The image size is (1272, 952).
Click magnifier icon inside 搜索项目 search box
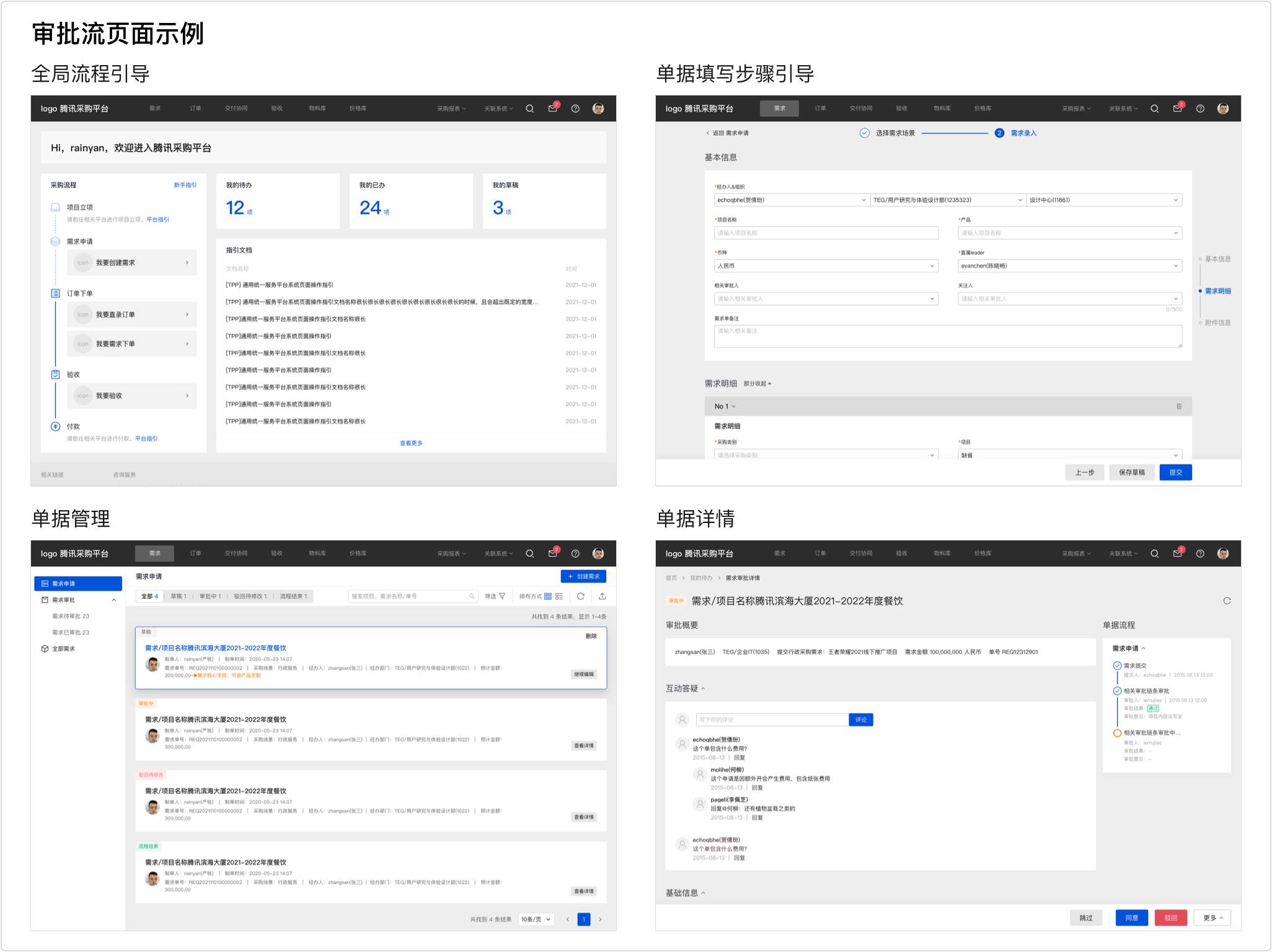472,596
